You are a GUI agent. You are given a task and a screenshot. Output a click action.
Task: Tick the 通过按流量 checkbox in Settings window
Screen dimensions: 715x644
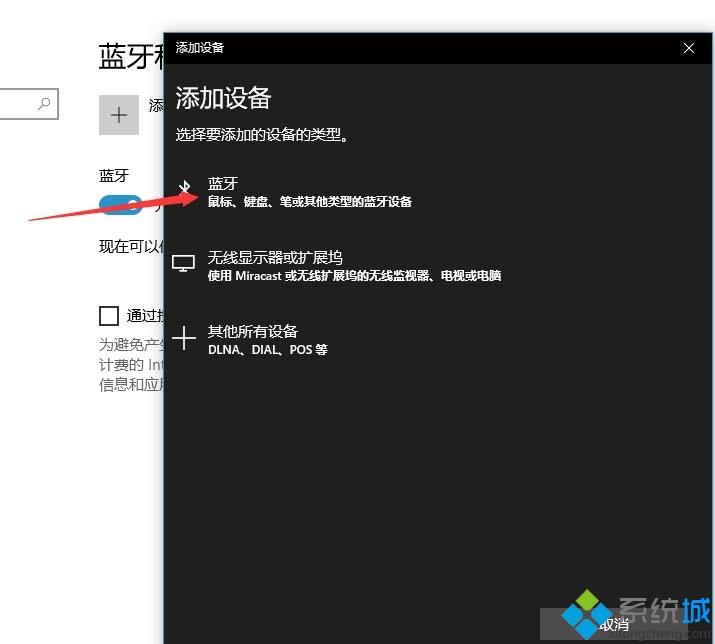pyautogui.click(x=109, y=316)
